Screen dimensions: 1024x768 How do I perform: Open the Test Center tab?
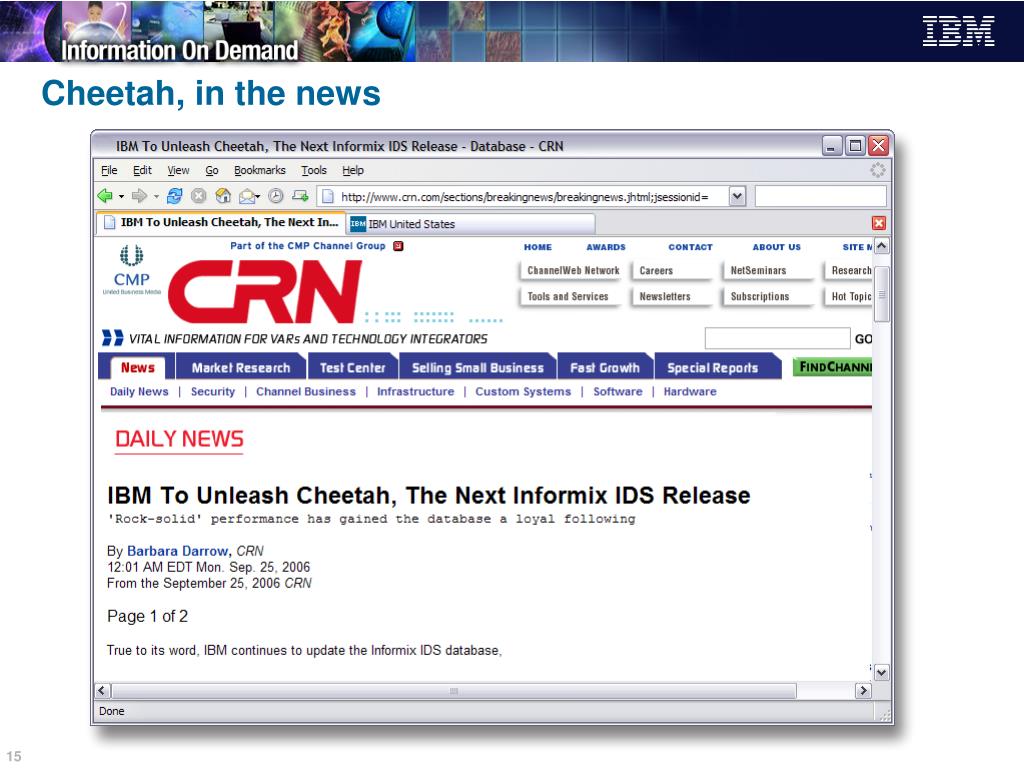pyautogui.click(x=353, y=368)
